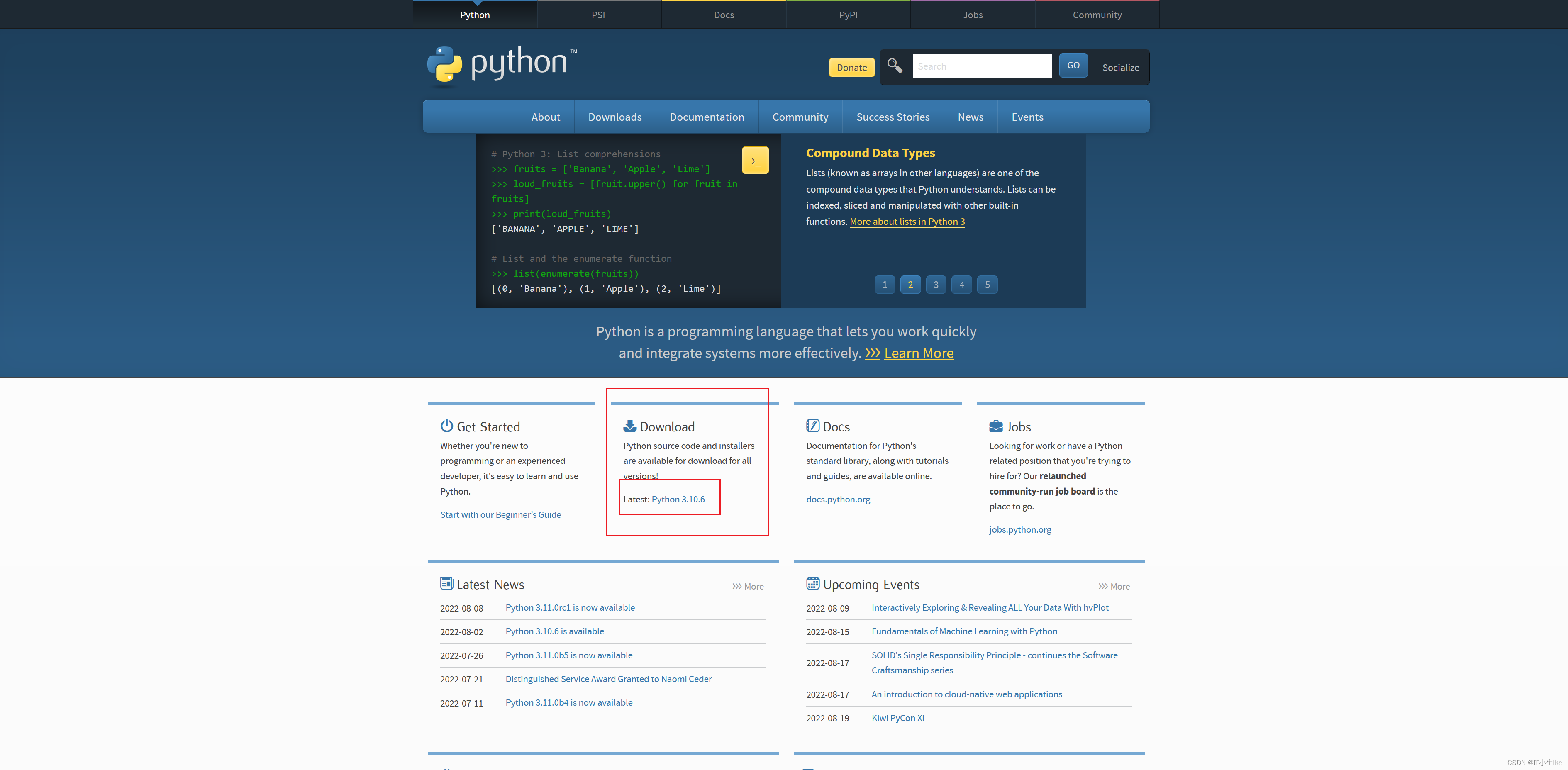Open the Learn More link
The image size is (1568, 770).
point(919,353)
